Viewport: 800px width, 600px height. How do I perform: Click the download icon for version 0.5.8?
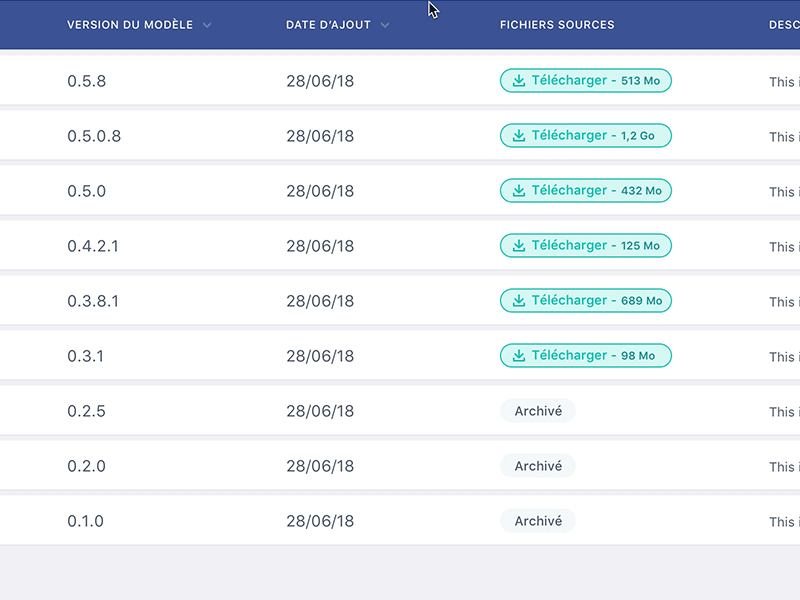point(519,81)
